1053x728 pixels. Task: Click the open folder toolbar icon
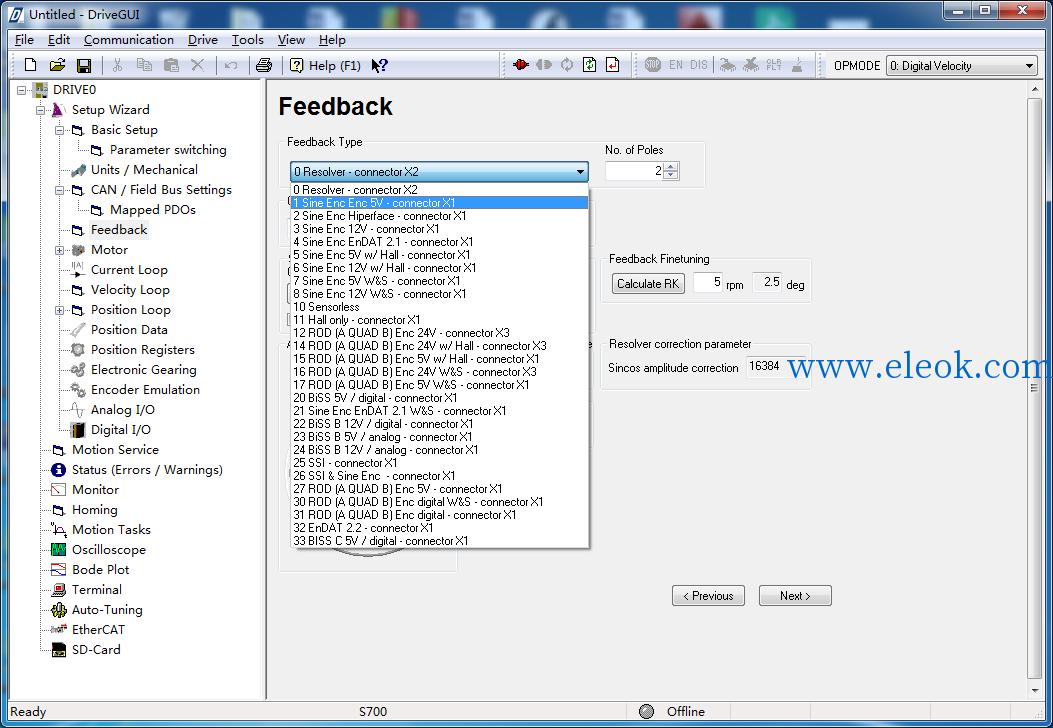click(57, 65)
